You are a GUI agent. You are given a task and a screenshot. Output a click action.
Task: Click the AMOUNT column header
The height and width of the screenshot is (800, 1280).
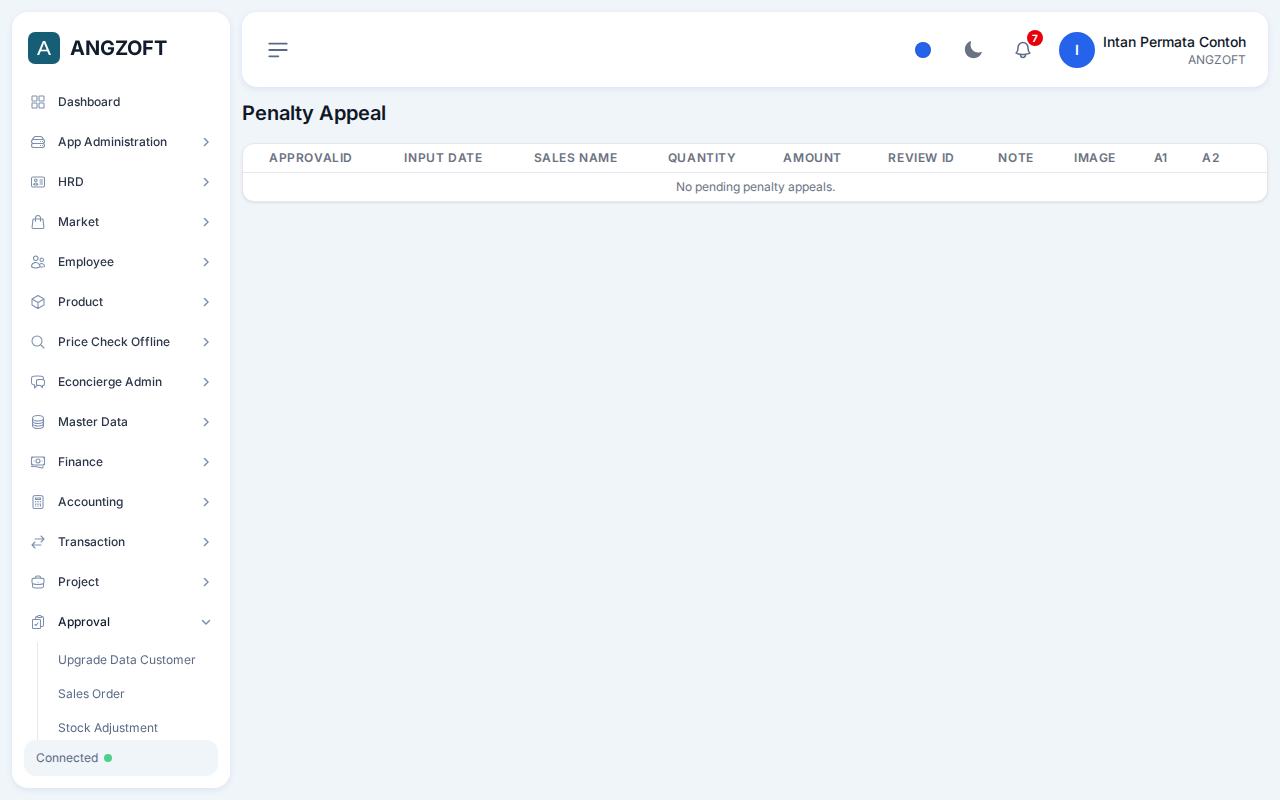pyautogui.click(x=812, y=158)
